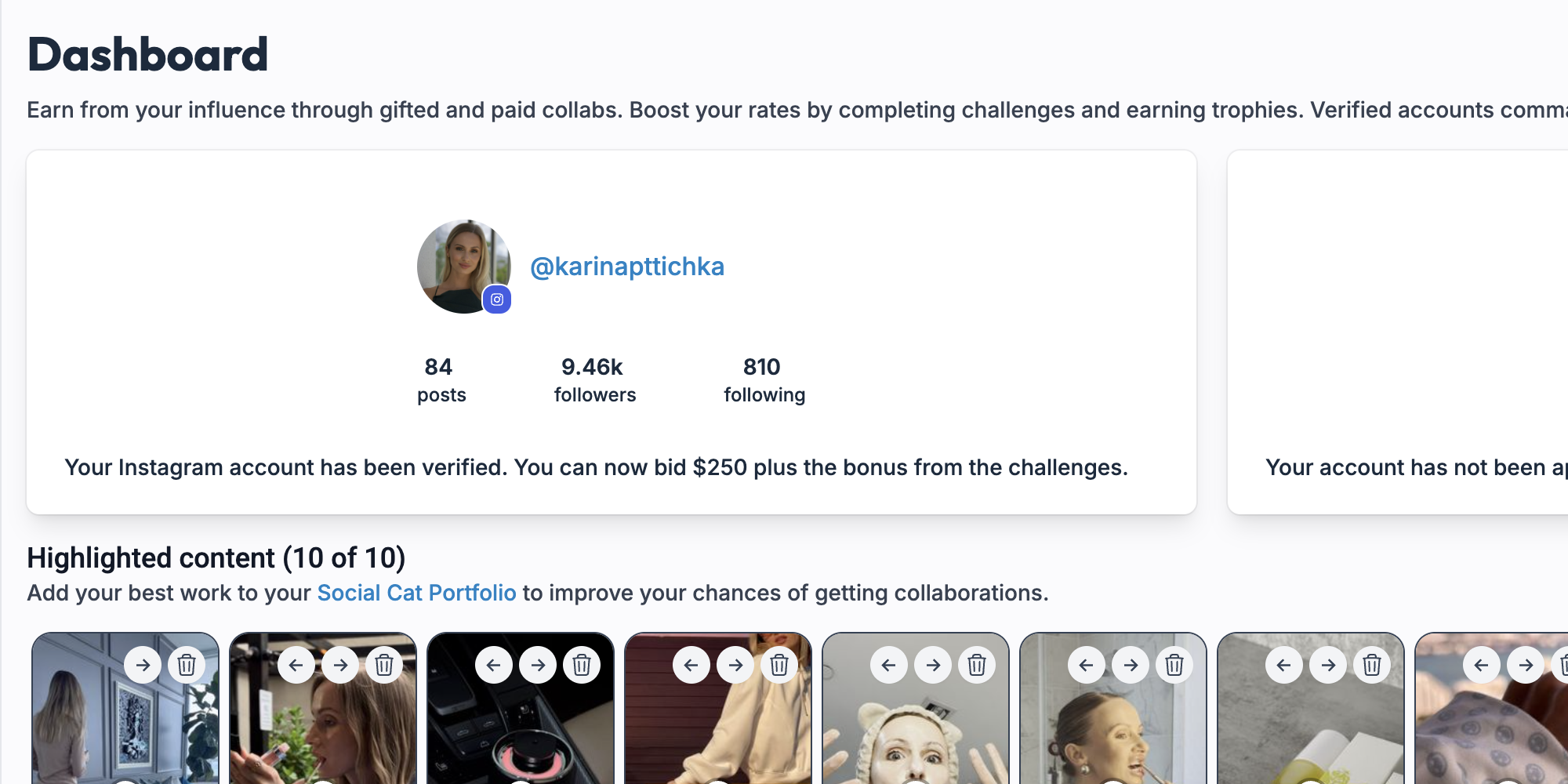Delete the second highlighted content item
This screenshot has height=784, width=1568.
coord(384,665)
